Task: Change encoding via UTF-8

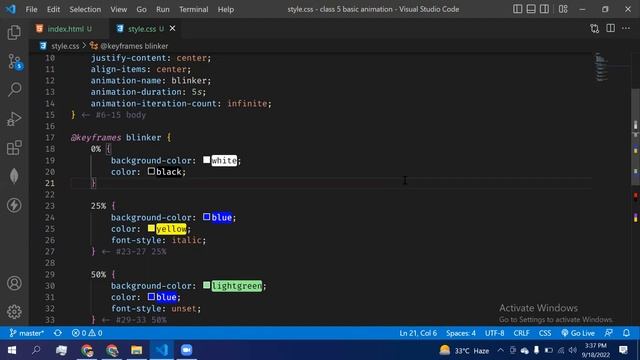Action: tap(494, 333)
